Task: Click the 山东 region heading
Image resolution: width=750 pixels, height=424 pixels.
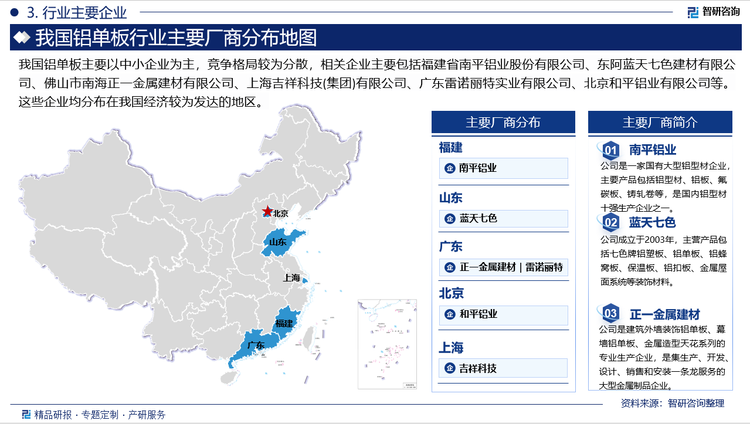Action: point(451,198)
